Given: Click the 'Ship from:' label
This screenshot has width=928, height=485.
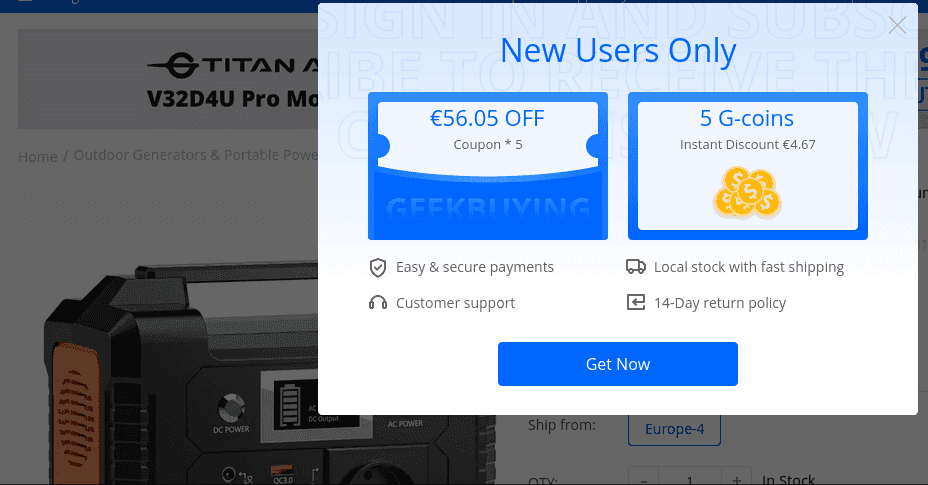Looking at the screenshot, I should [x=562, y=425].
